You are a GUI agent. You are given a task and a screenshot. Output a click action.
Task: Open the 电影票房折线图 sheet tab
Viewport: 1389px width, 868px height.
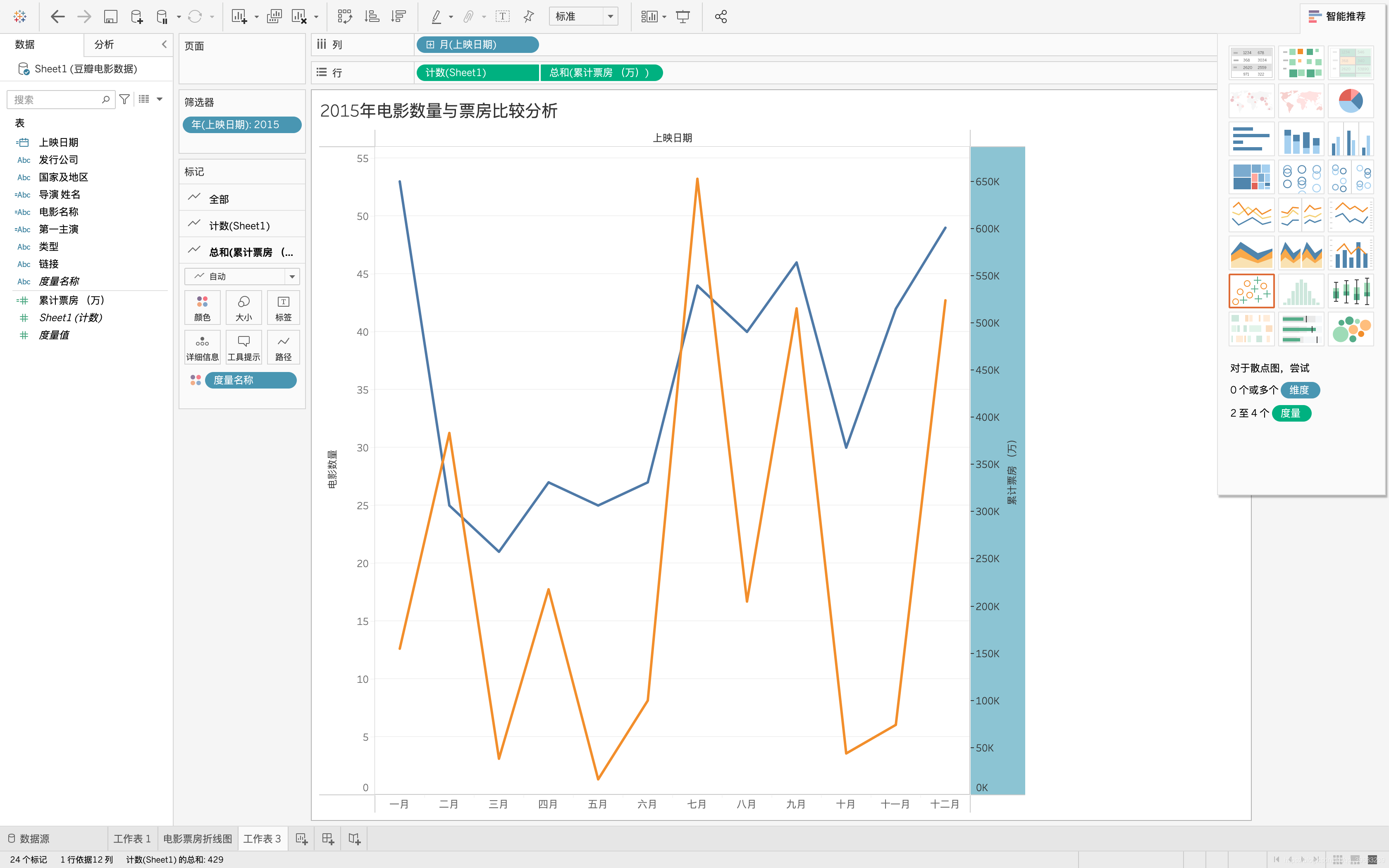(198, 839)
